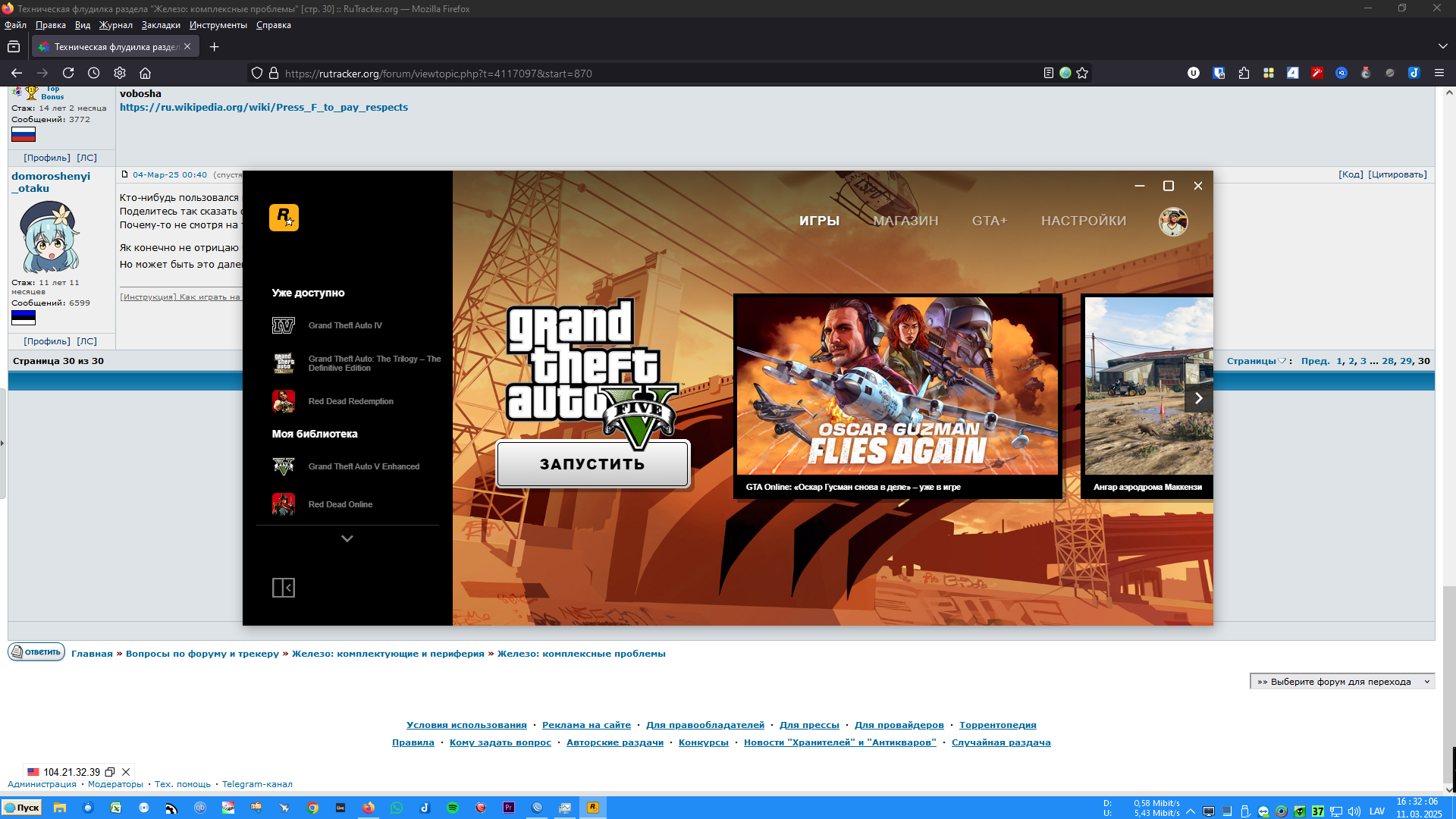Reload the page in Firefox
This screenshot has width=1456, height=819.
click(68, 73)
